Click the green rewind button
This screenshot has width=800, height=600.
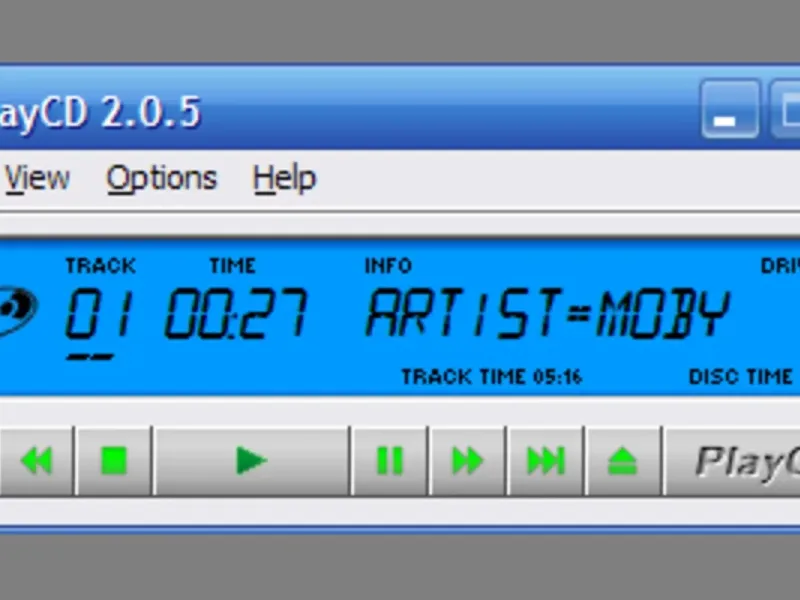click(36, 461)
